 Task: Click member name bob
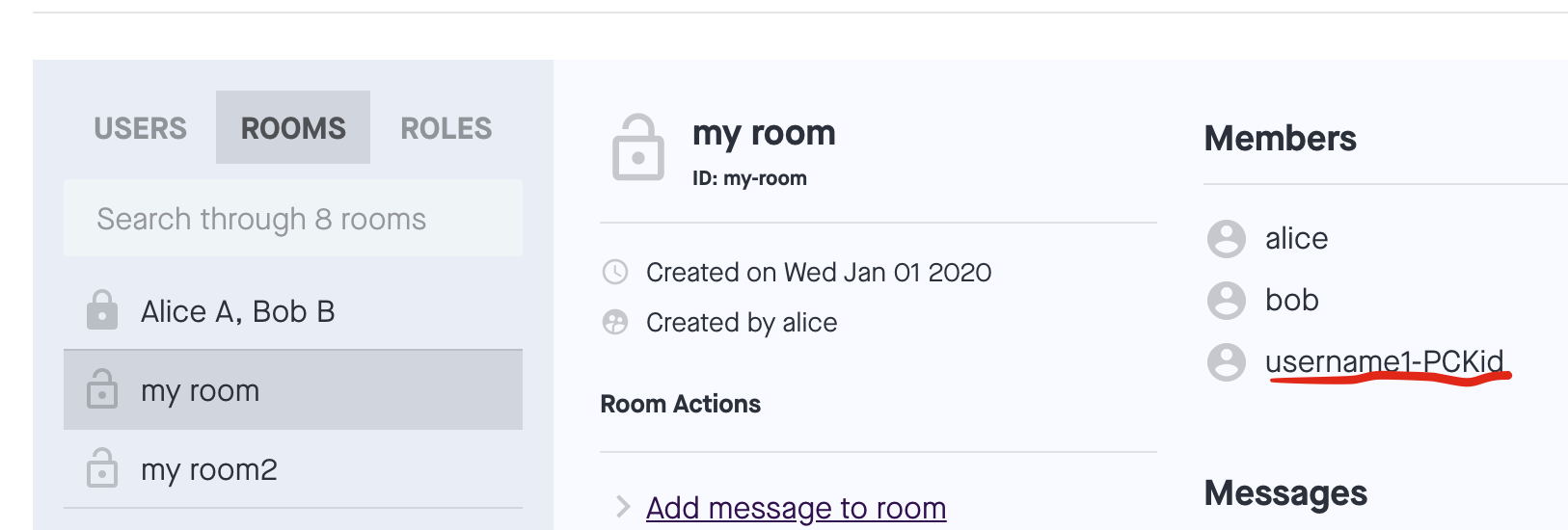pos(1291,300)
